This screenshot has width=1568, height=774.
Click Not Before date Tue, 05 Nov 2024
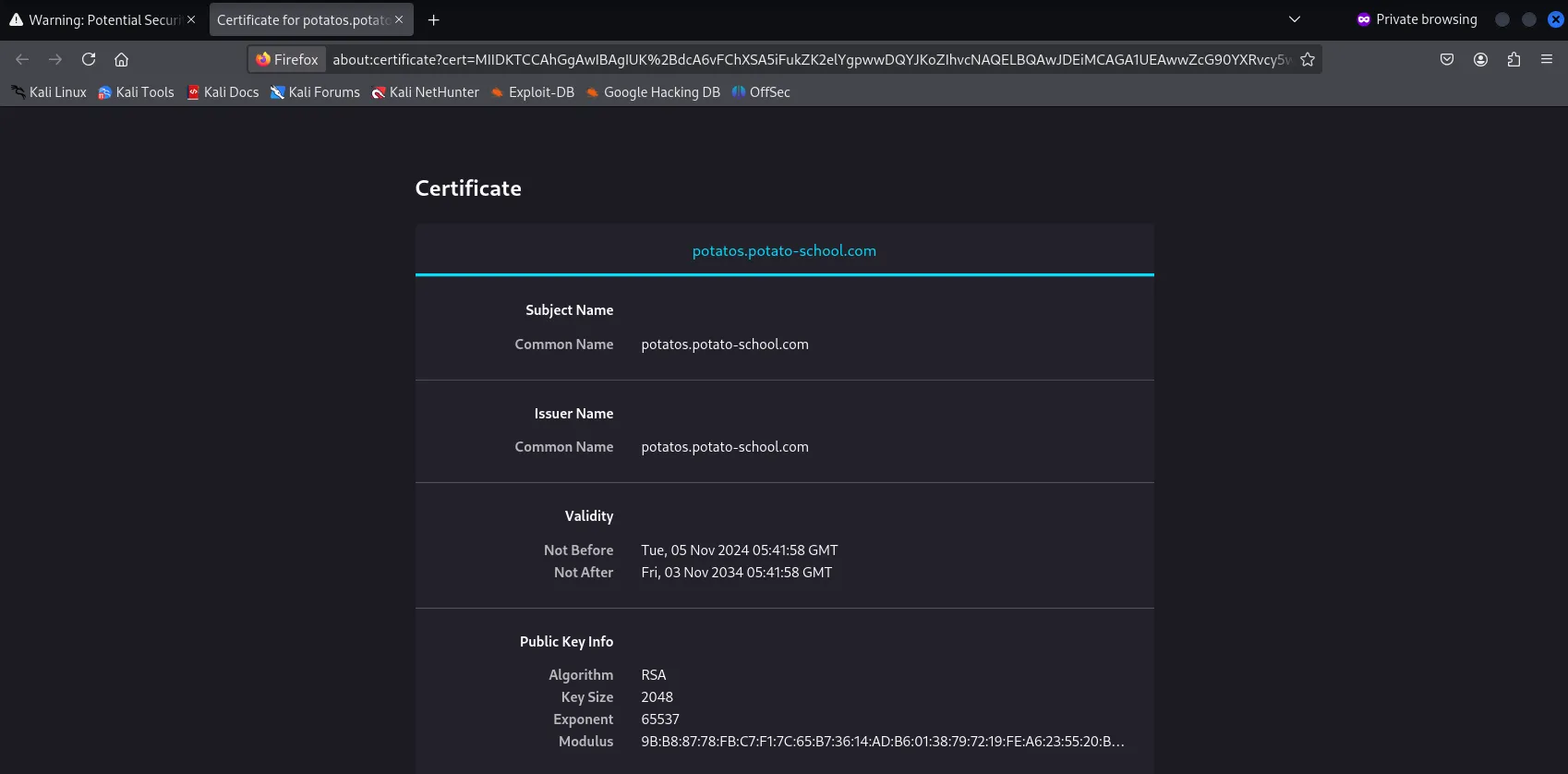click(x=740, y=550)
